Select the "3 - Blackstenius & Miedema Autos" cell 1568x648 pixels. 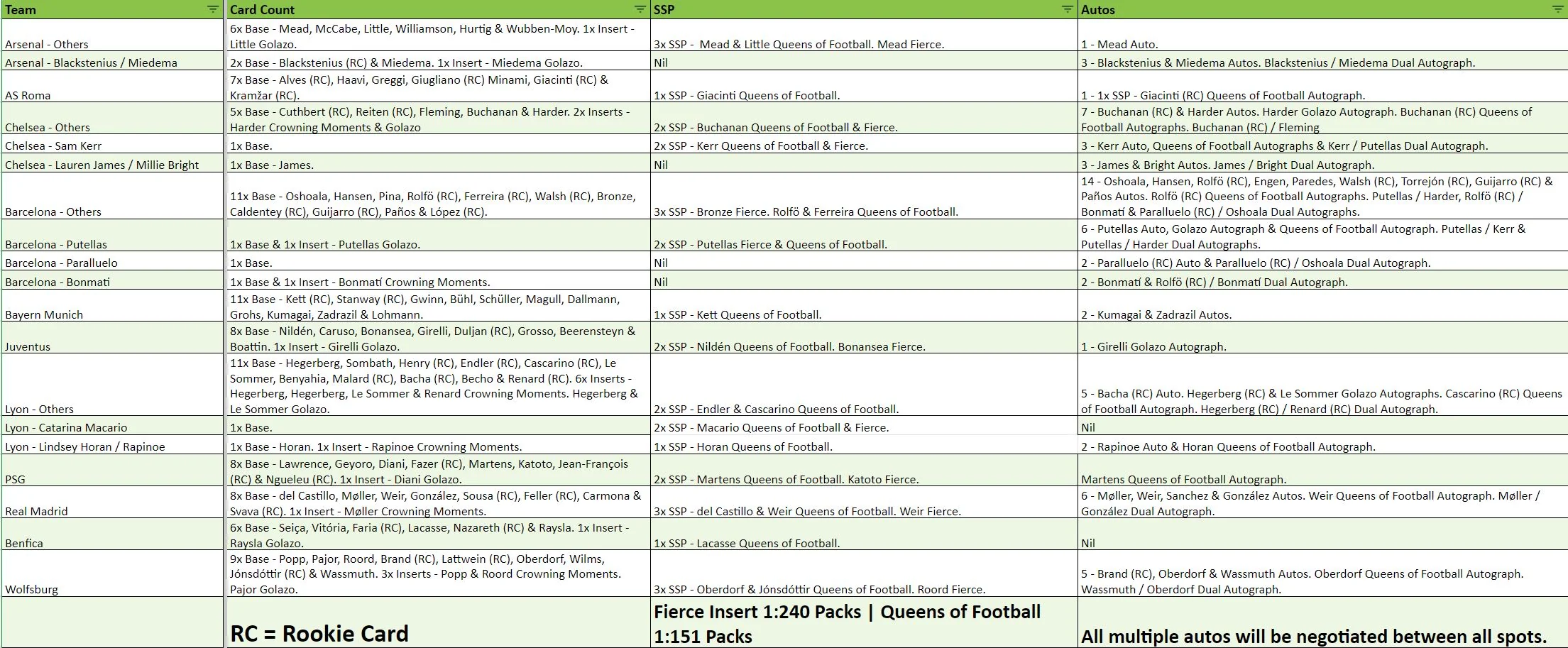tap(1322, 61)
